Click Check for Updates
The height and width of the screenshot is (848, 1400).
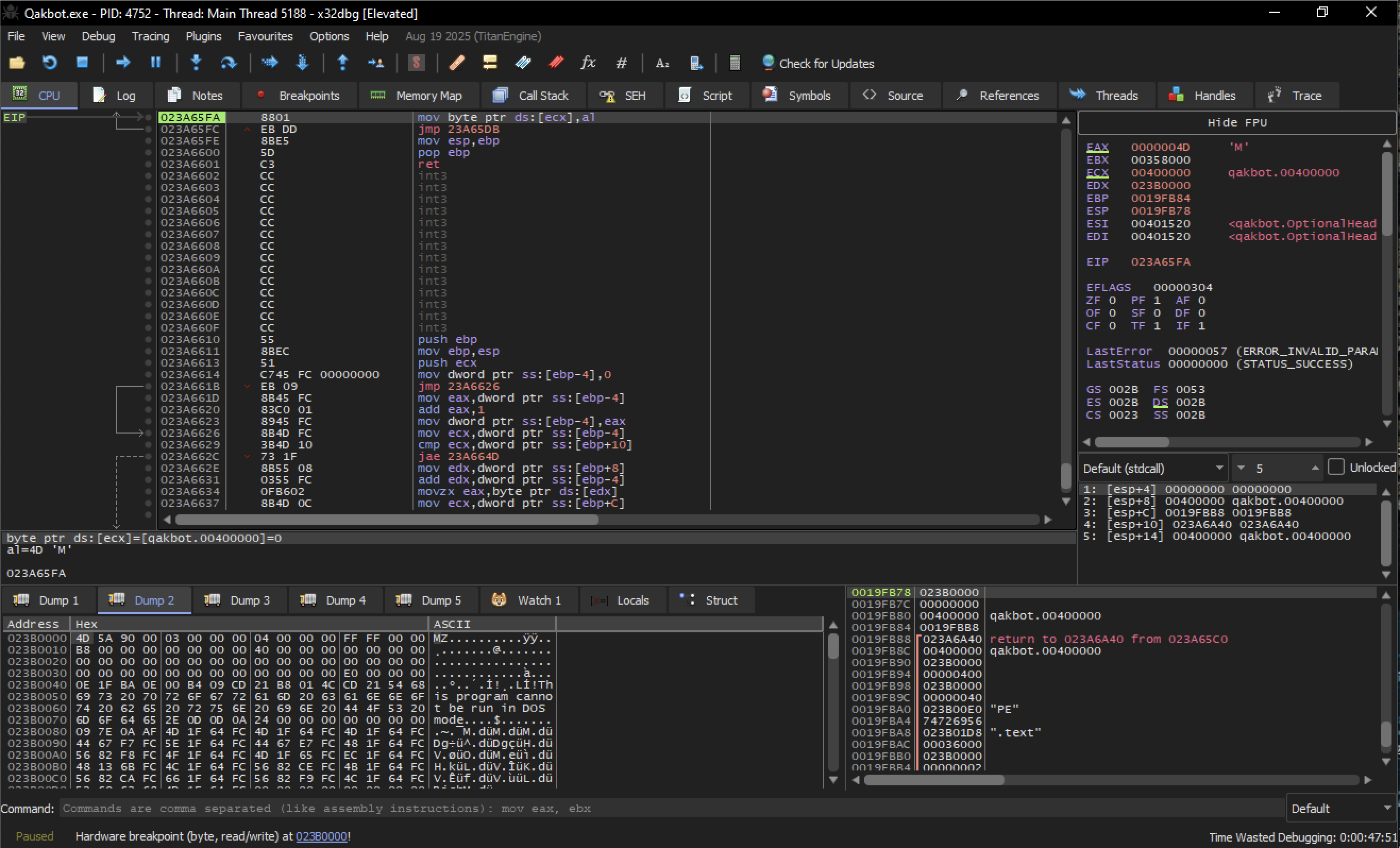pos(818,63)
